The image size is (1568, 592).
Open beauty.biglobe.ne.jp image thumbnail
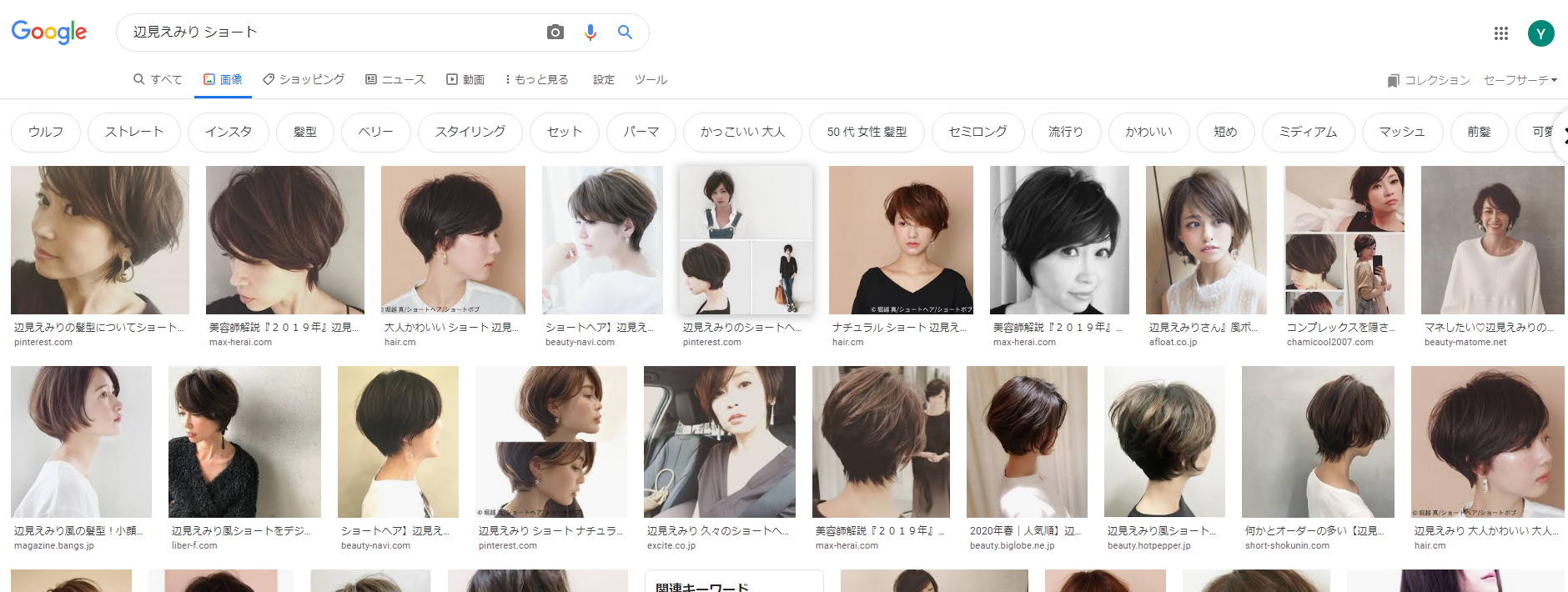(1027, 442)
